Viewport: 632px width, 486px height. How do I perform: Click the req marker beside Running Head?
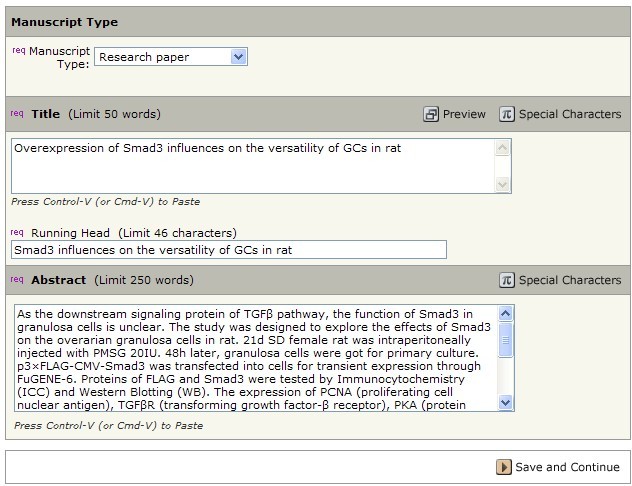point(17,232)
